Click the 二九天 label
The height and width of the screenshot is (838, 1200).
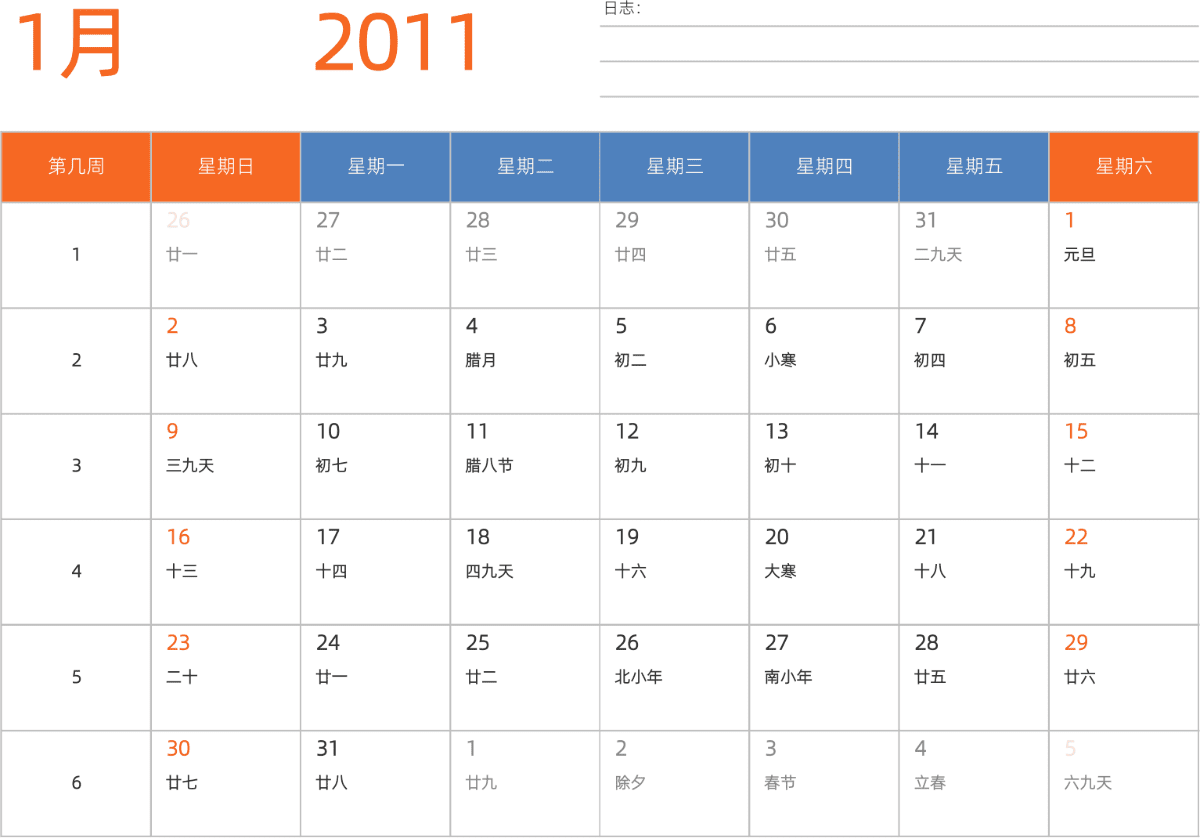pyautogui.click(x=938, y=255)
